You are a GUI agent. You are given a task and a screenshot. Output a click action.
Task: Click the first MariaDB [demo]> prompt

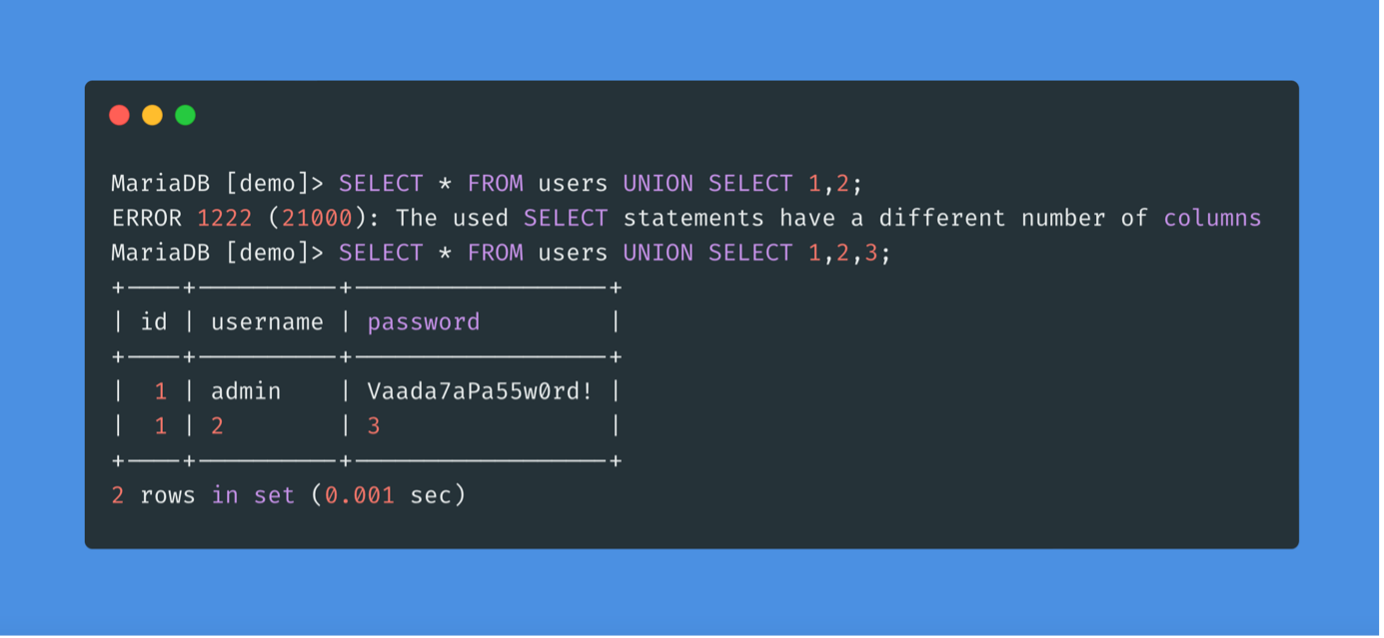point(217,184)
